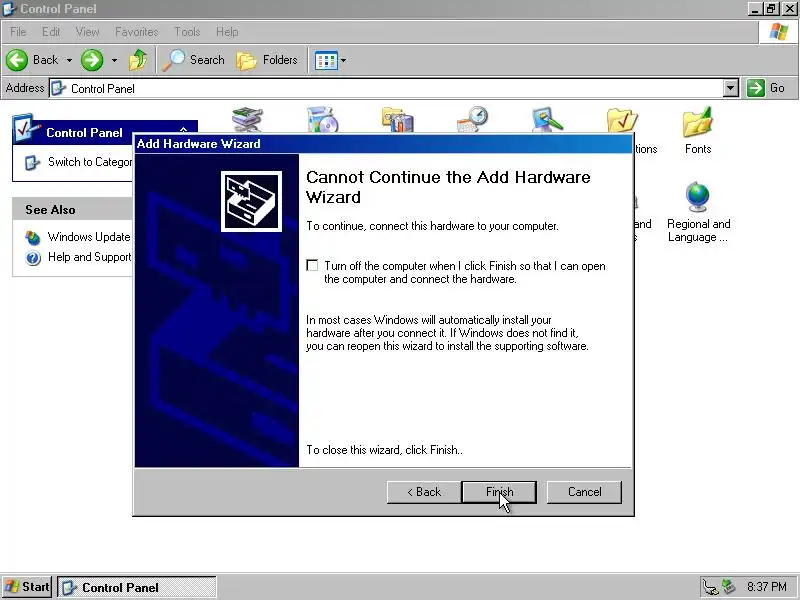Open the File menu in Control Panel
This screenshot has height=600, width=800.
18,32
